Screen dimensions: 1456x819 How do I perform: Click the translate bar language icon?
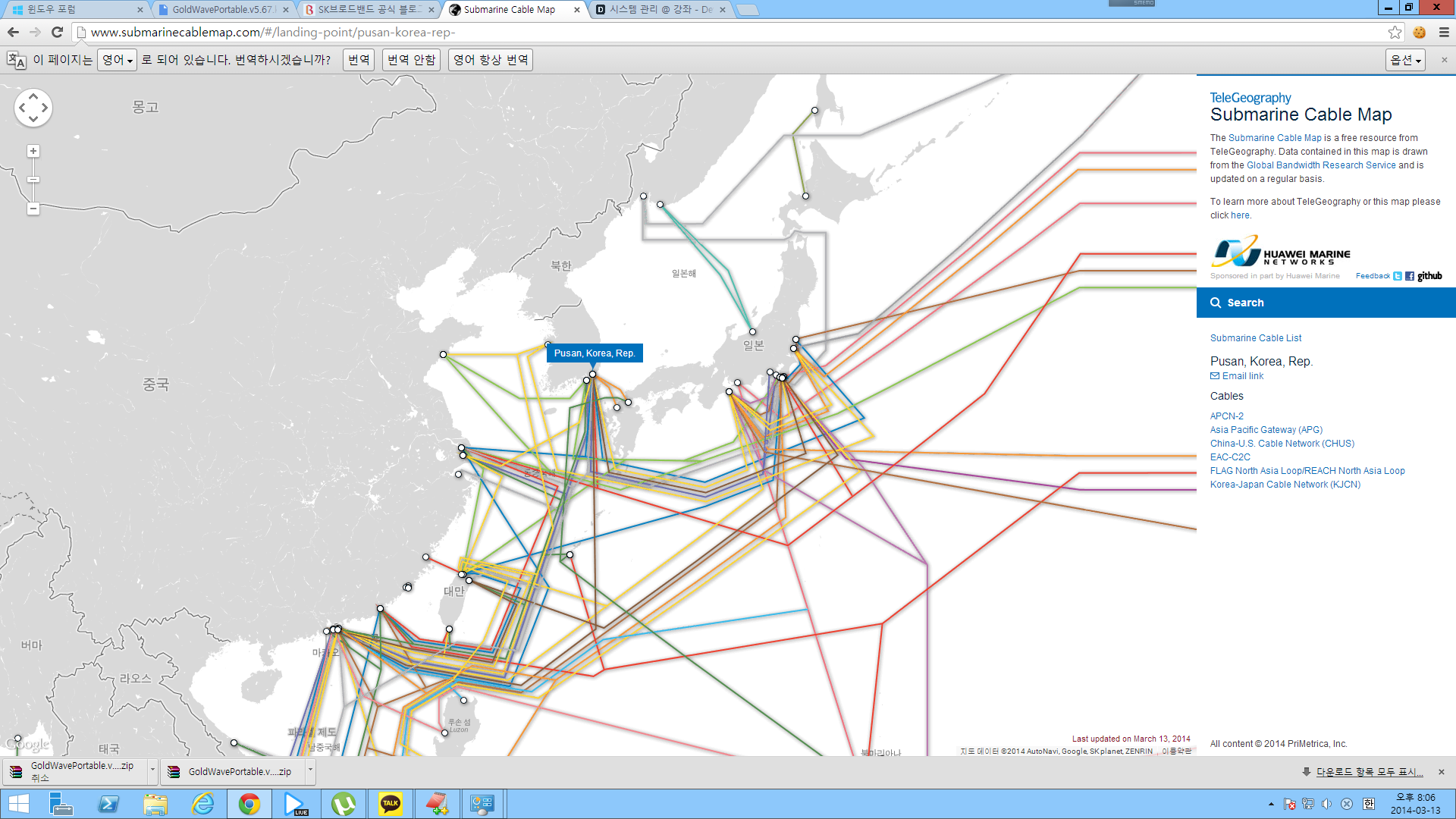click(x=16, y=60)
